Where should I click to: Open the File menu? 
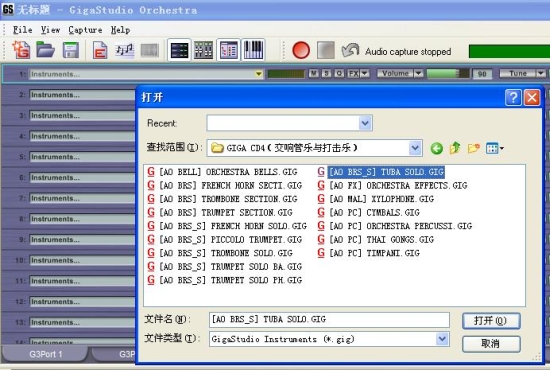coord(22,30)
